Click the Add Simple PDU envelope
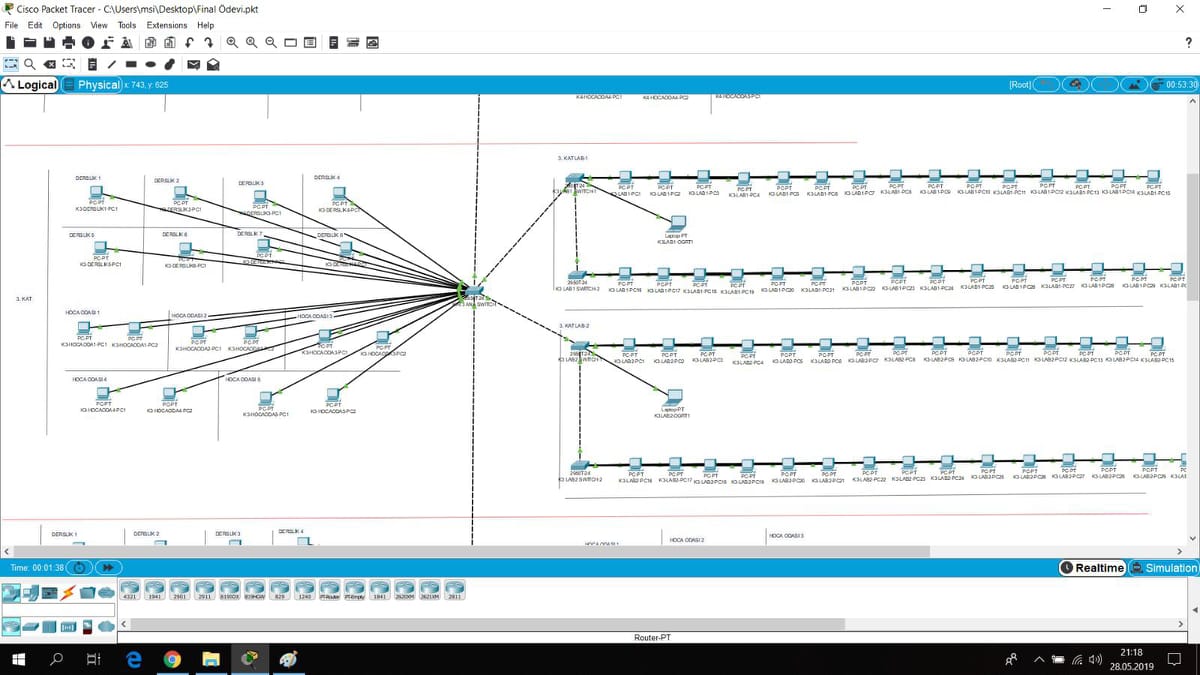The width and height of the screenshot is (1200, 675). click(x=194, y=65)
